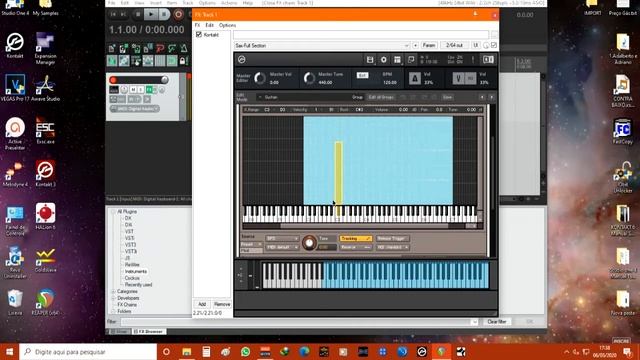Open Track 1 FX button

[x=149, y=89]
